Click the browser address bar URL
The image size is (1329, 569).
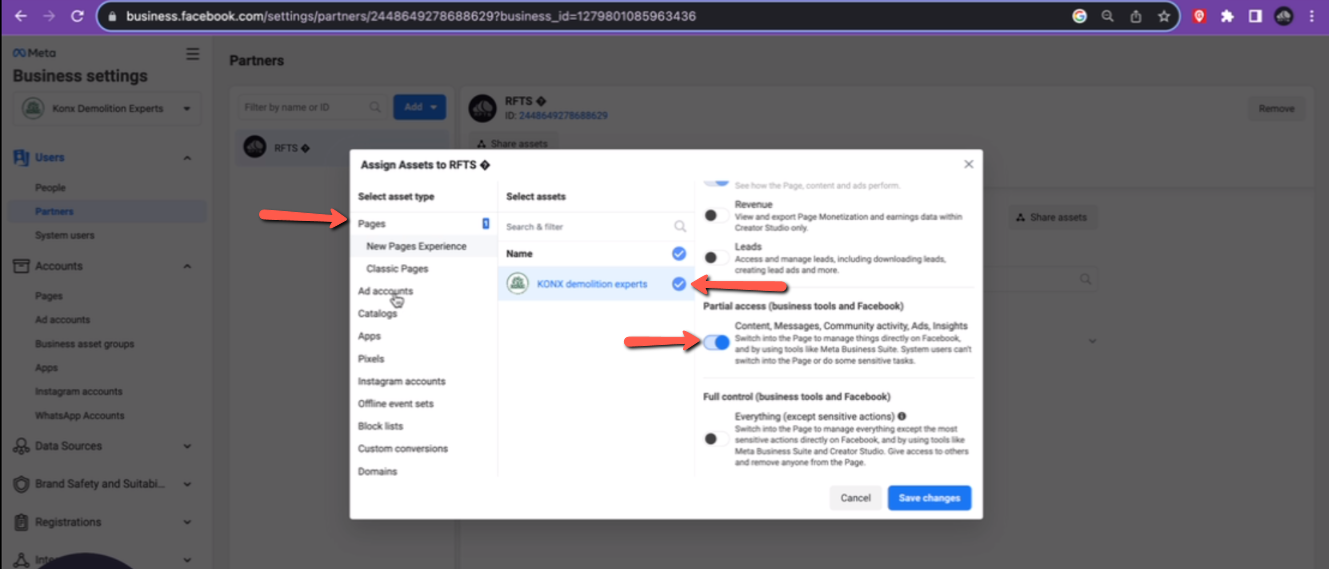tap(410, 16)
